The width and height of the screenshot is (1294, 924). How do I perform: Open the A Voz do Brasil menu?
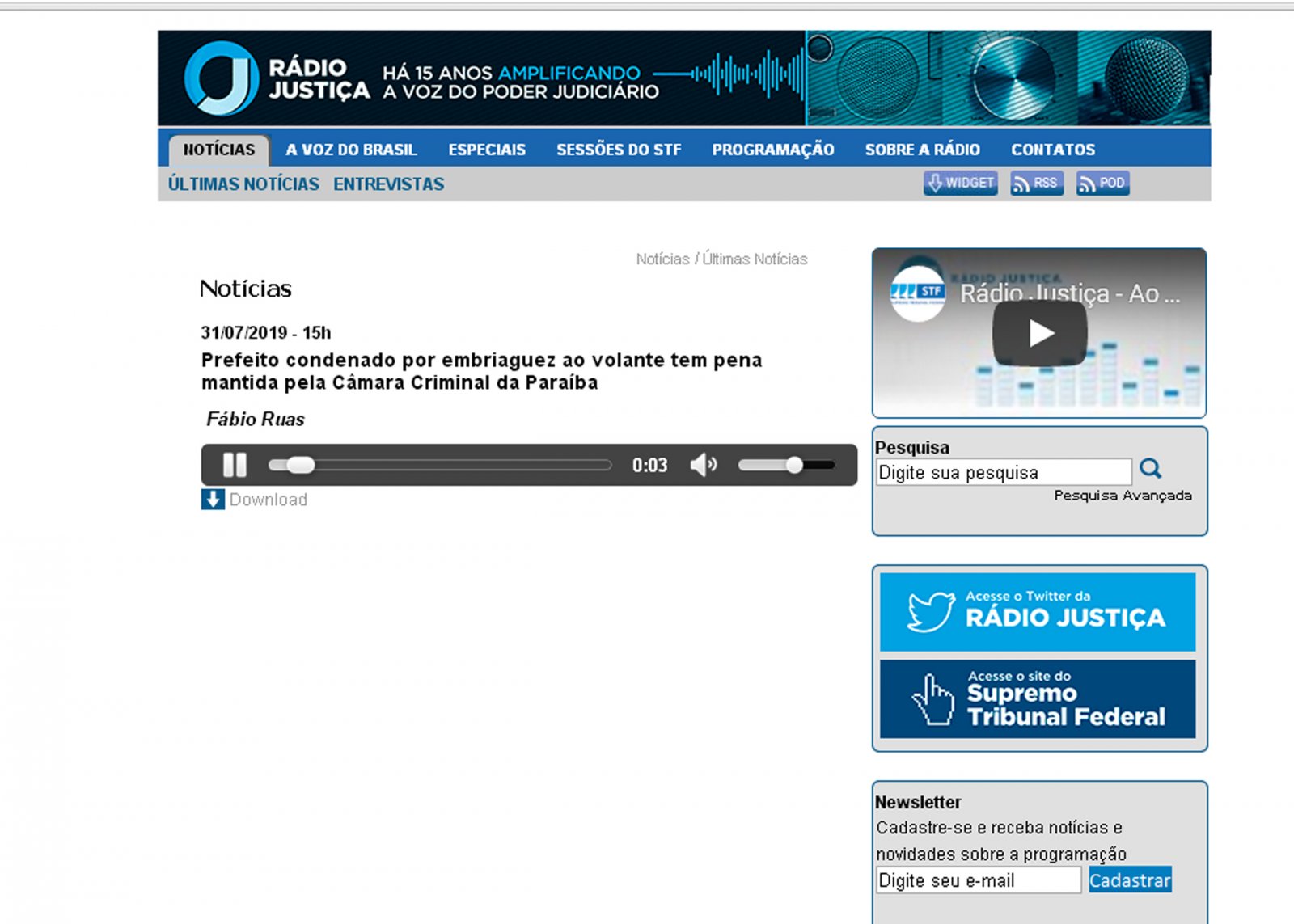[x=351, y=150]
